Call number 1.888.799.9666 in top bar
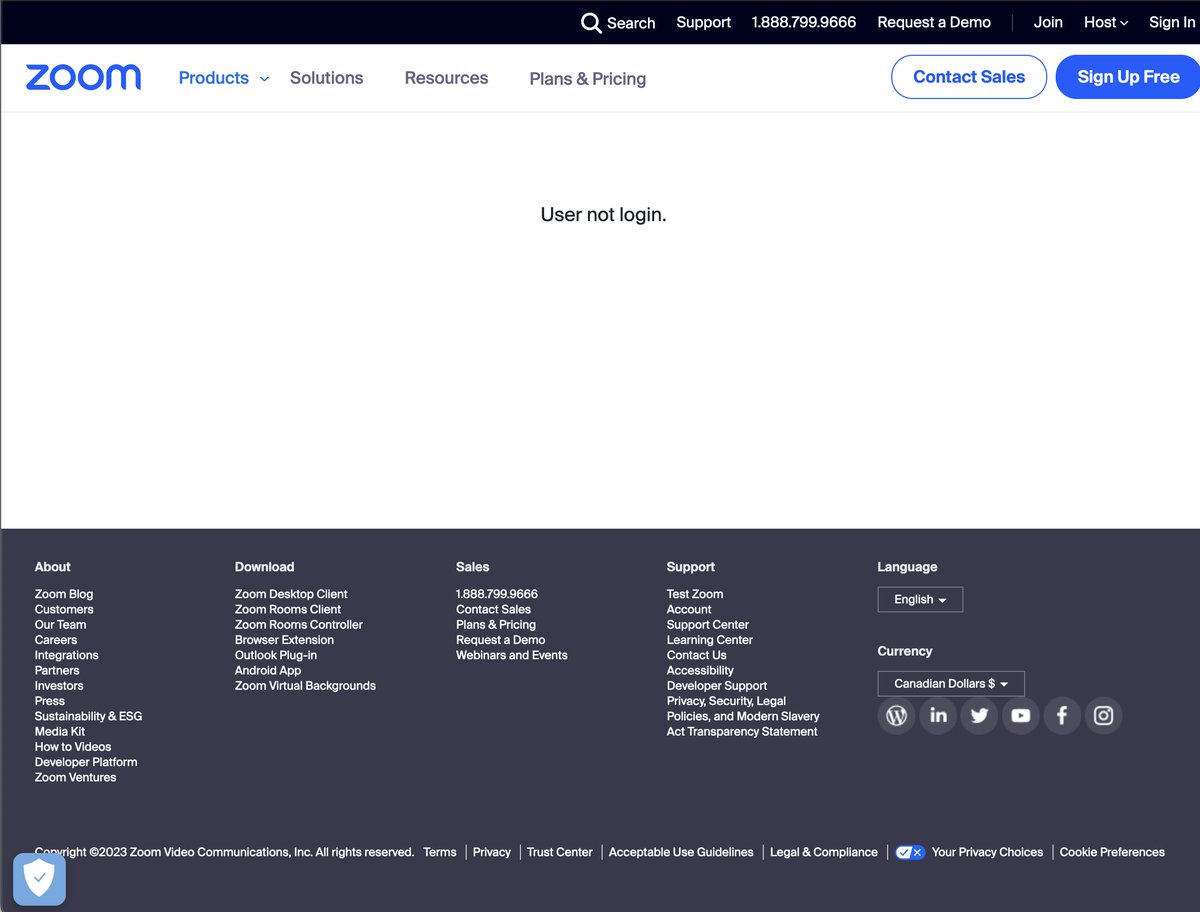This screenshot has height=912, width=1200. (804, 22)
